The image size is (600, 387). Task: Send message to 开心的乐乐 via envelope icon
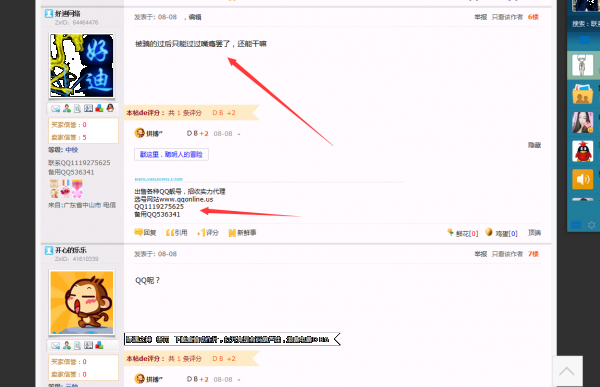55,346
